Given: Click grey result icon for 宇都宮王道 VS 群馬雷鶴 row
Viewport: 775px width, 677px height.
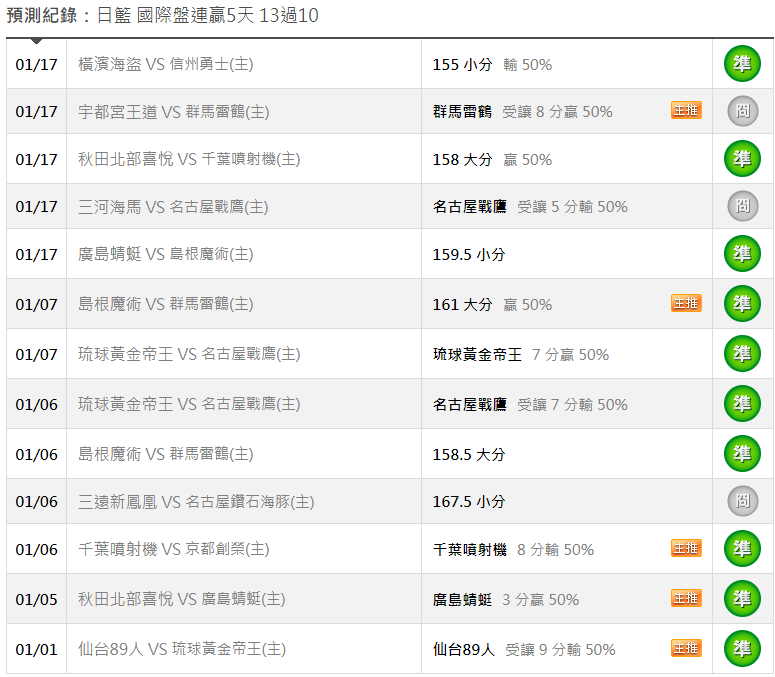Looking at the screenshot, I should (742, 111).
